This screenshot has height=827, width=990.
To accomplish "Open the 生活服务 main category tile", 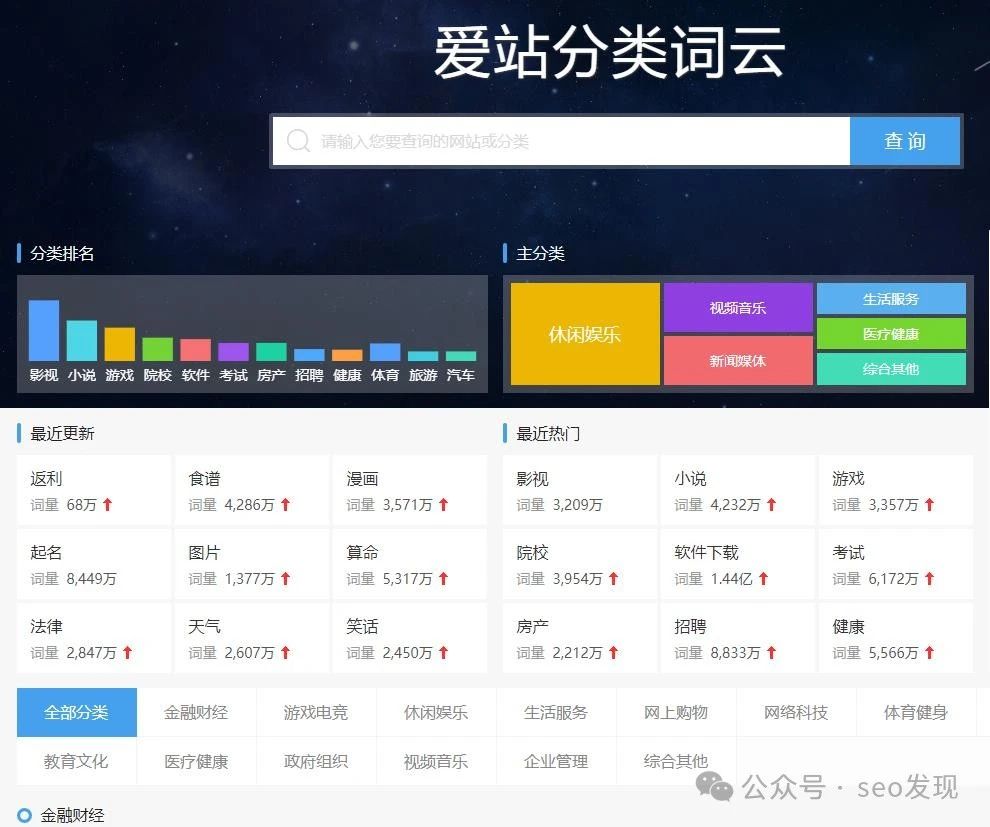I will (891, 299).
